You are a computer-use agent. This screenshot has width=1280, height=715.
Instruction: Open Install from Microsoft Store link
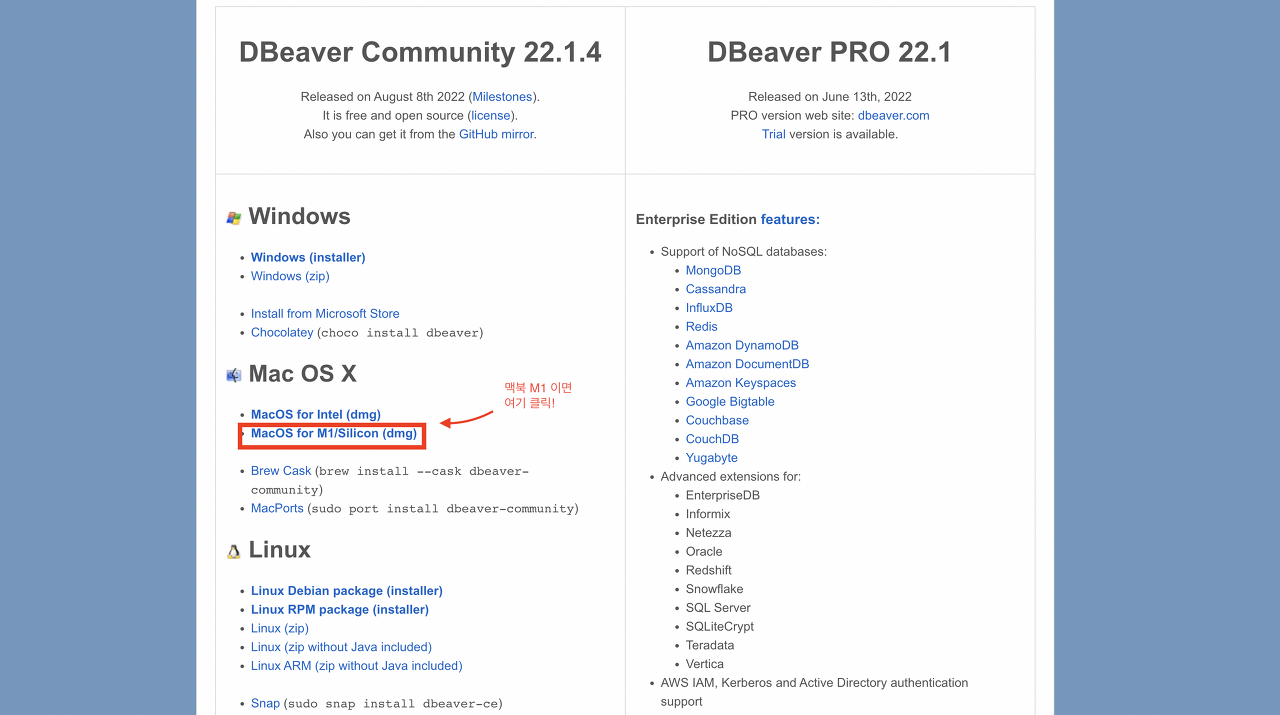click(x=325, y=314)
